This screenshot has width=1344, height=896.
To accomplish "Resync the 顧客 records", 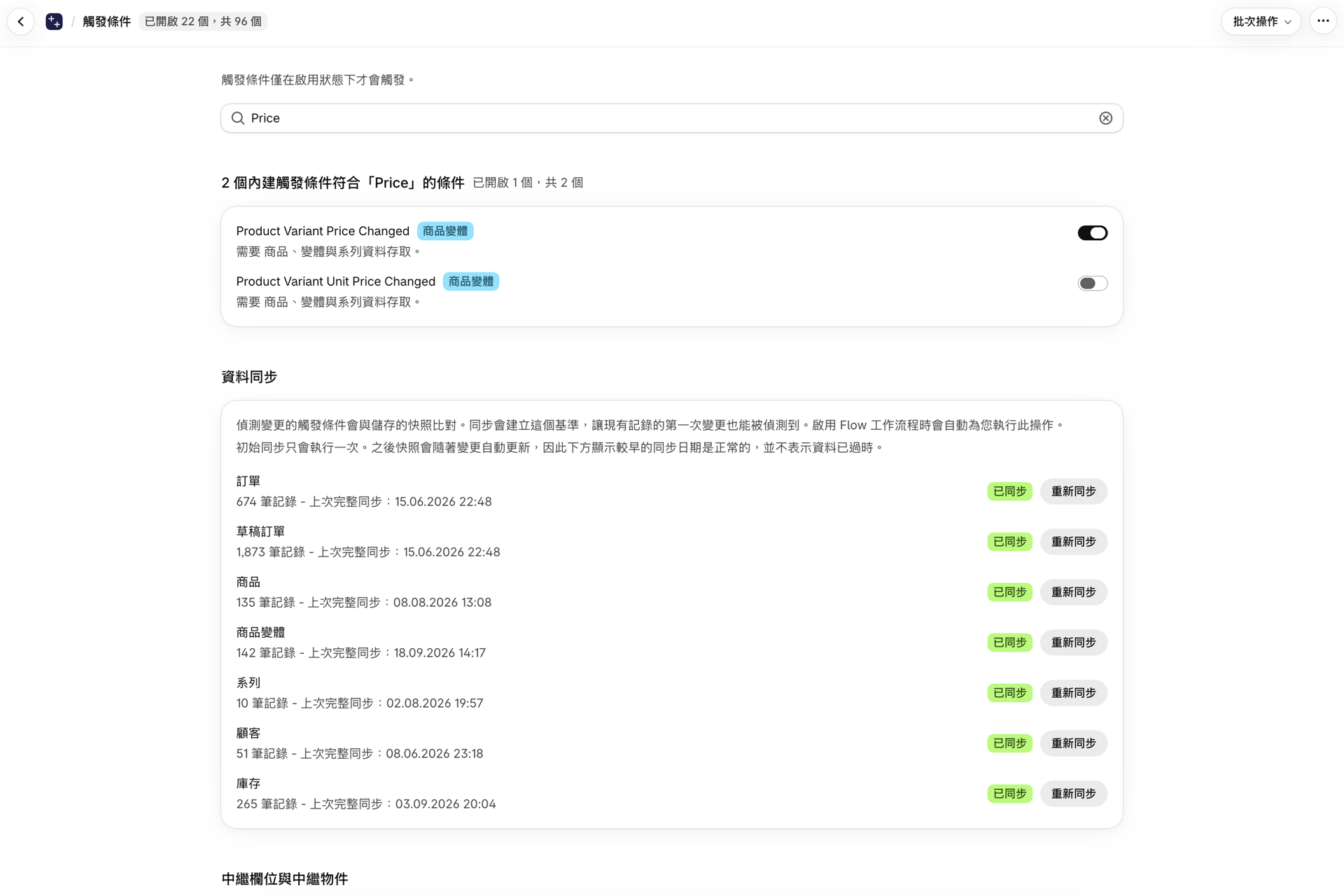I will point(1073,743).
